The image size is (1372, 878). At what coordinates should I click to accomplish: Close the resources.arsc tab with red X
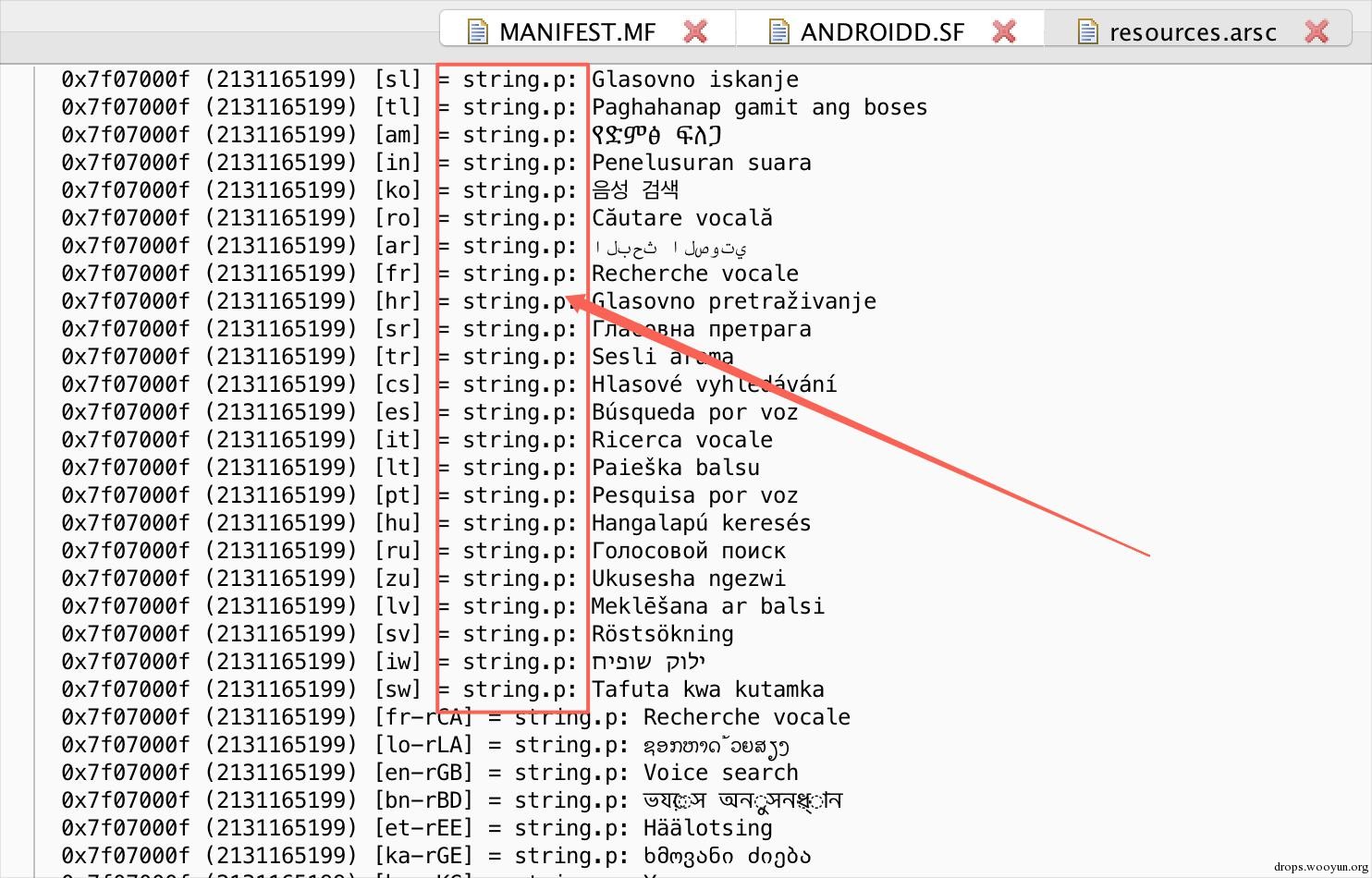(x=1317, y=31)
